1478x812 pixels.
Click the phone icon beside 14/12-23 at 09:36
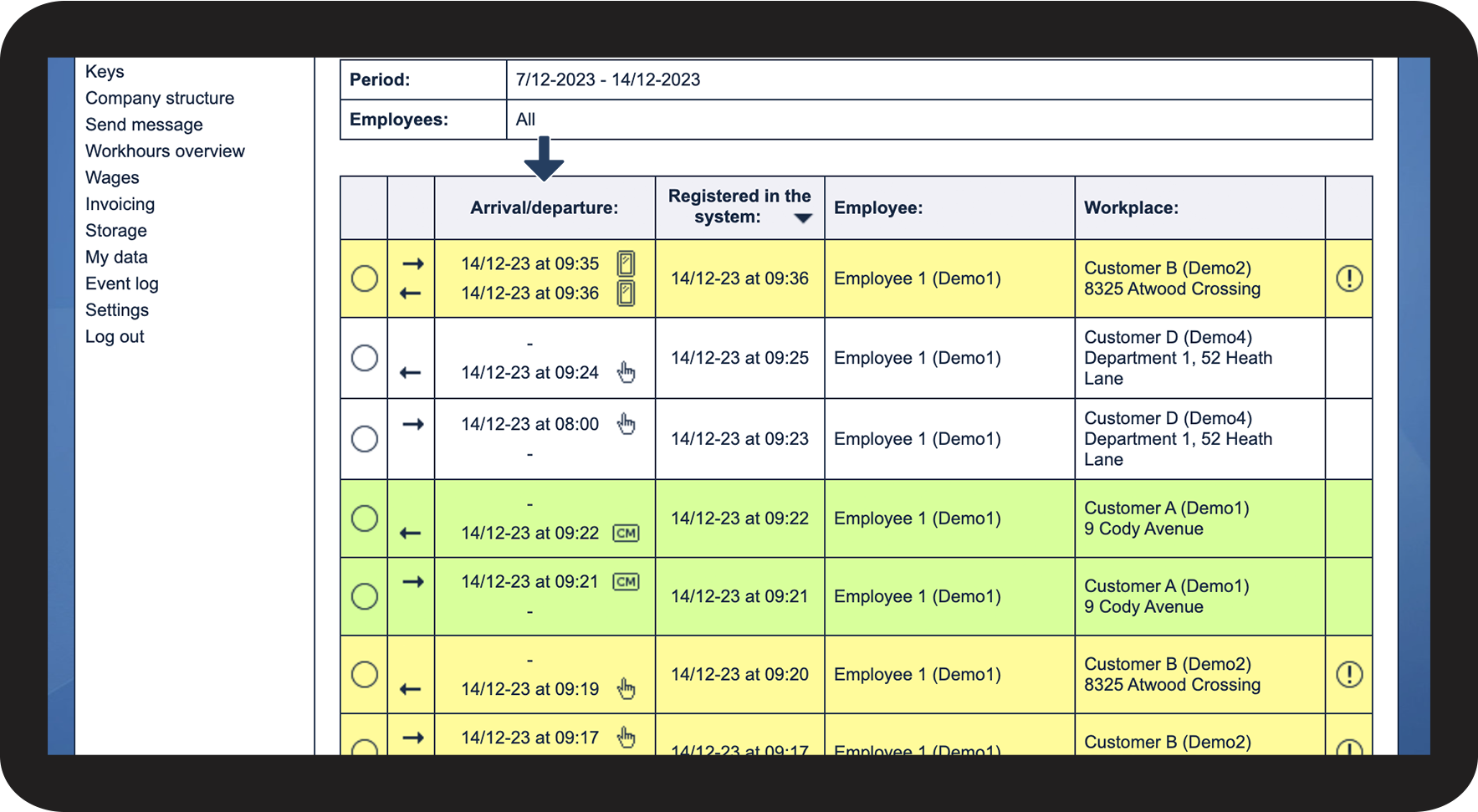coord(626,293)
